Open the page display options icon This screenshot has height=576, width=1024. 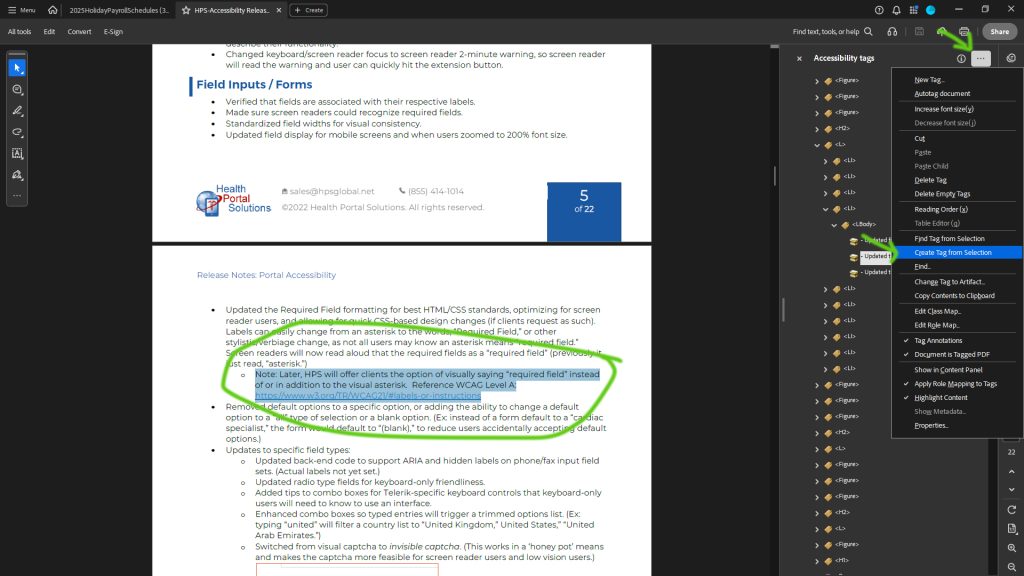[x=1012, y=528]
